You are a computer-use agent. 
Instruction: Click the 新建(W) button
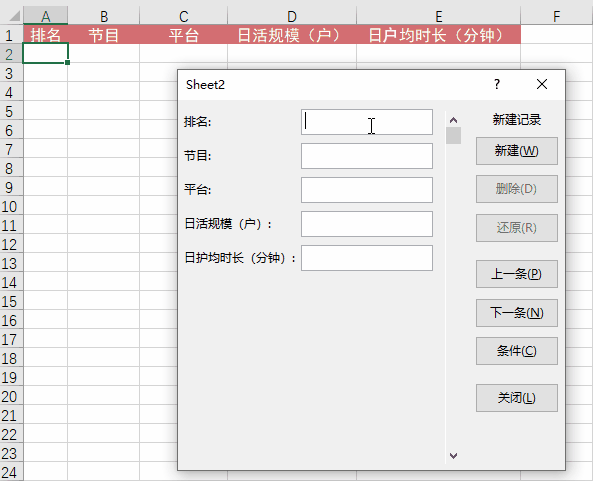(x=517, y=151)
